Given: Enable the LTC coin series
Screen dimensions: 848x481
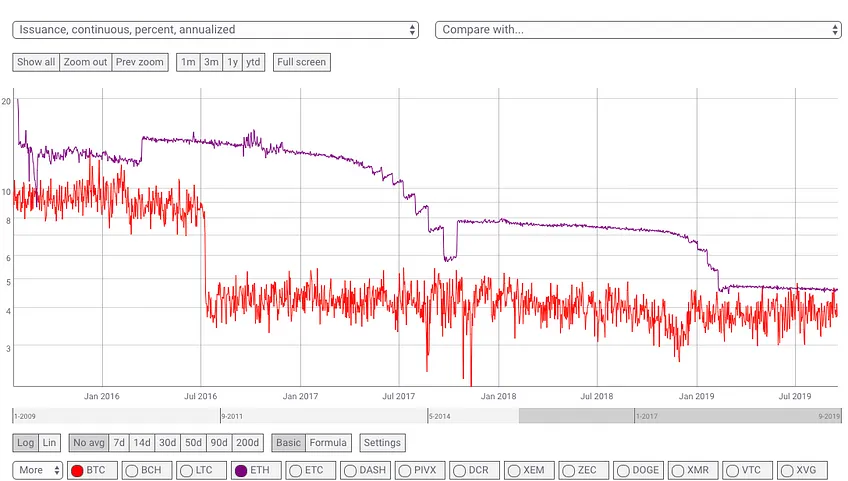Looking at the screenshot, I should click(x=202, y=470).
